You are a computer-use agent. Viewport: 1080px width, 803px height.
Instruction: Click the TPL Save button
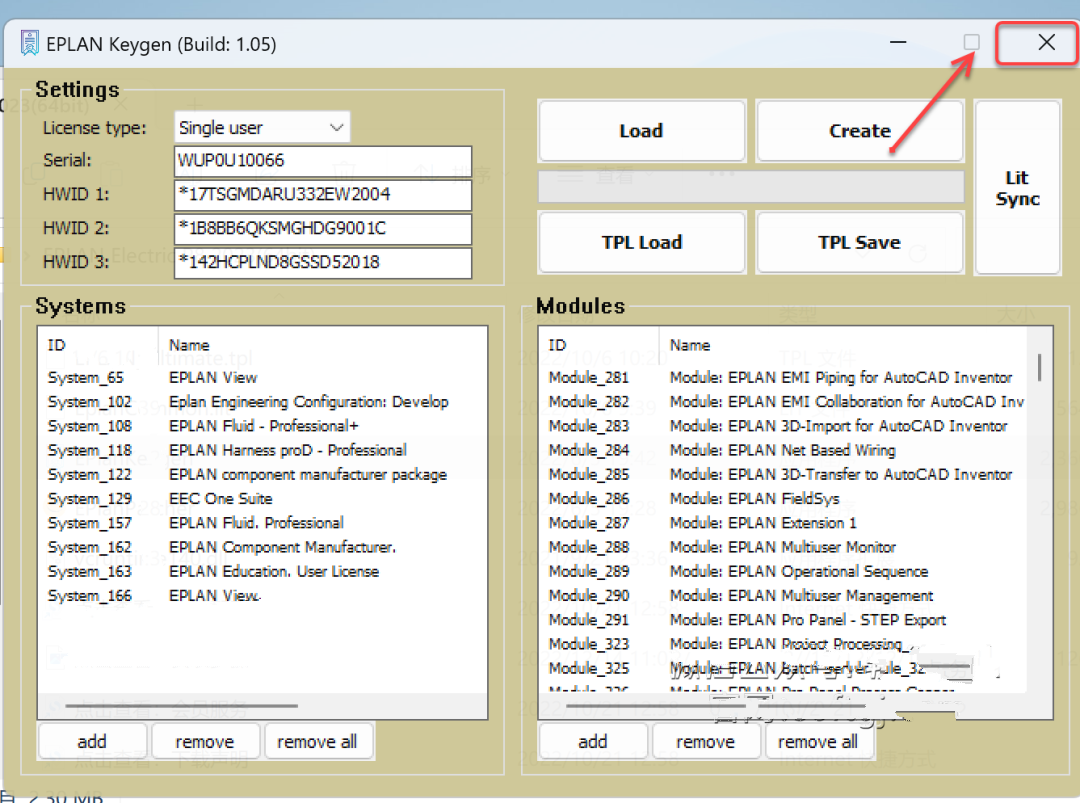pos(860,242)
